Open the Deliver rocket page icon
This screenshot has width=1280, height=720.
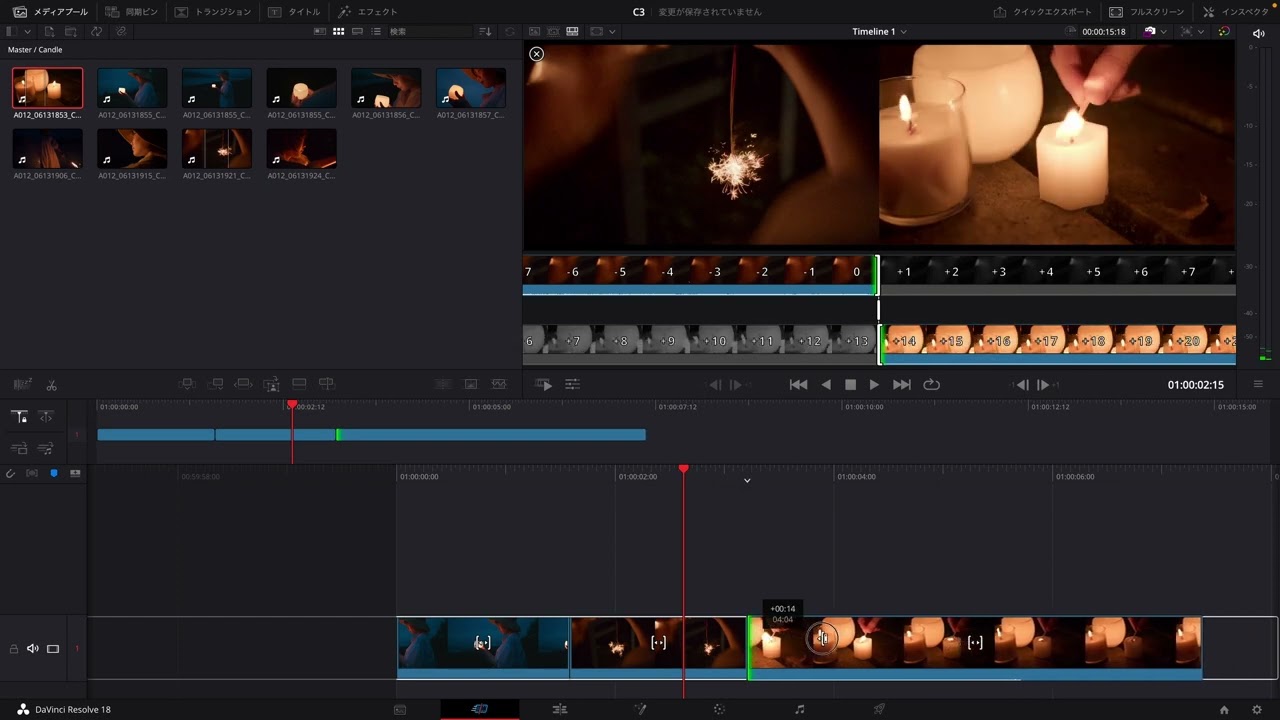pyautogui.click(x=879, y=709)
